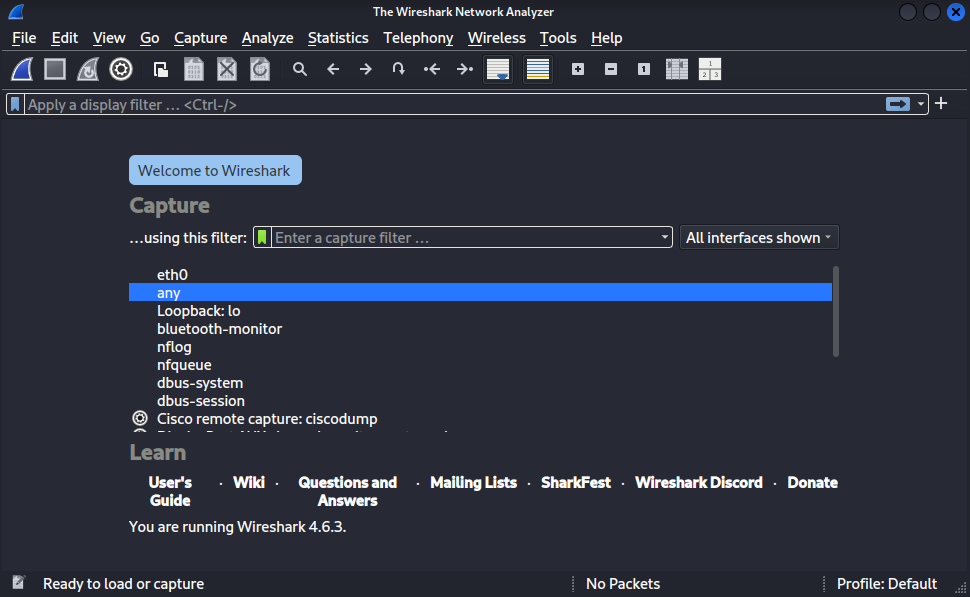Screen dimensions: 970x597
Task: Open the Analyze menu
Action: pyautogui.click(x=267, y=38)
